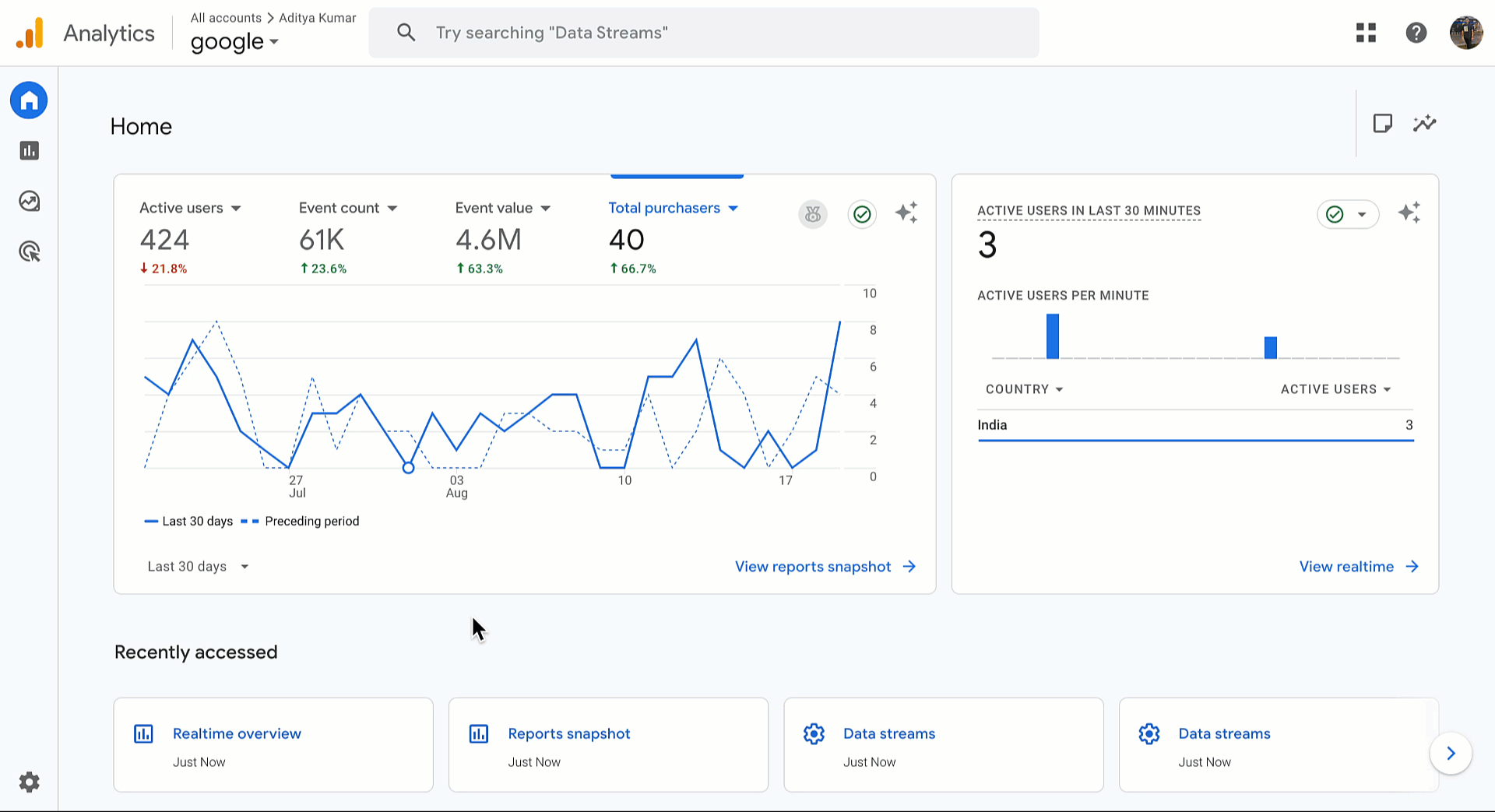Open the Help question mark icon

click(x=1416, y=33)
